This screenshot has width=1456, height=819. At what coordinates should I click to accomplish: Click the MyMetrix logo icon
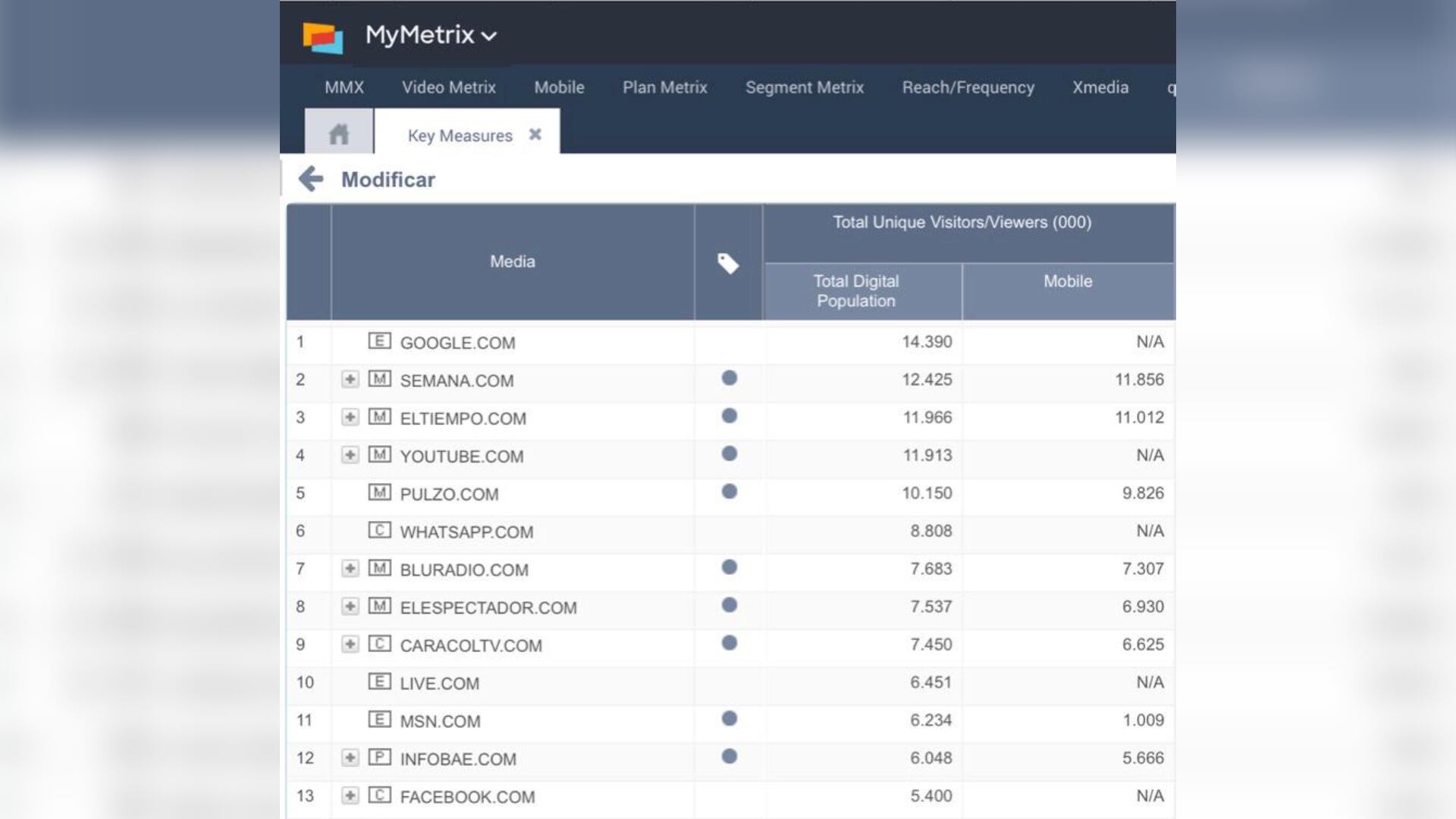pyautogui.click(x=322, y=35)
